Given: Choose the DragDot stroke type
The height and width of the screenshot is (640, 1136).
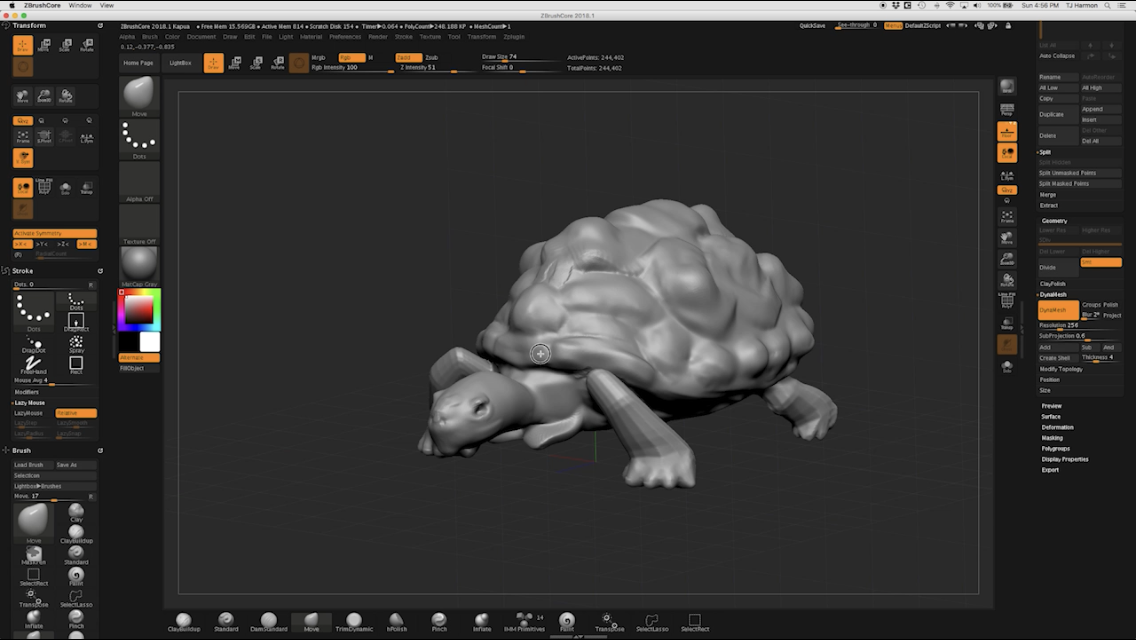Looking at the screenshot, I should click(x=33, y=344).
